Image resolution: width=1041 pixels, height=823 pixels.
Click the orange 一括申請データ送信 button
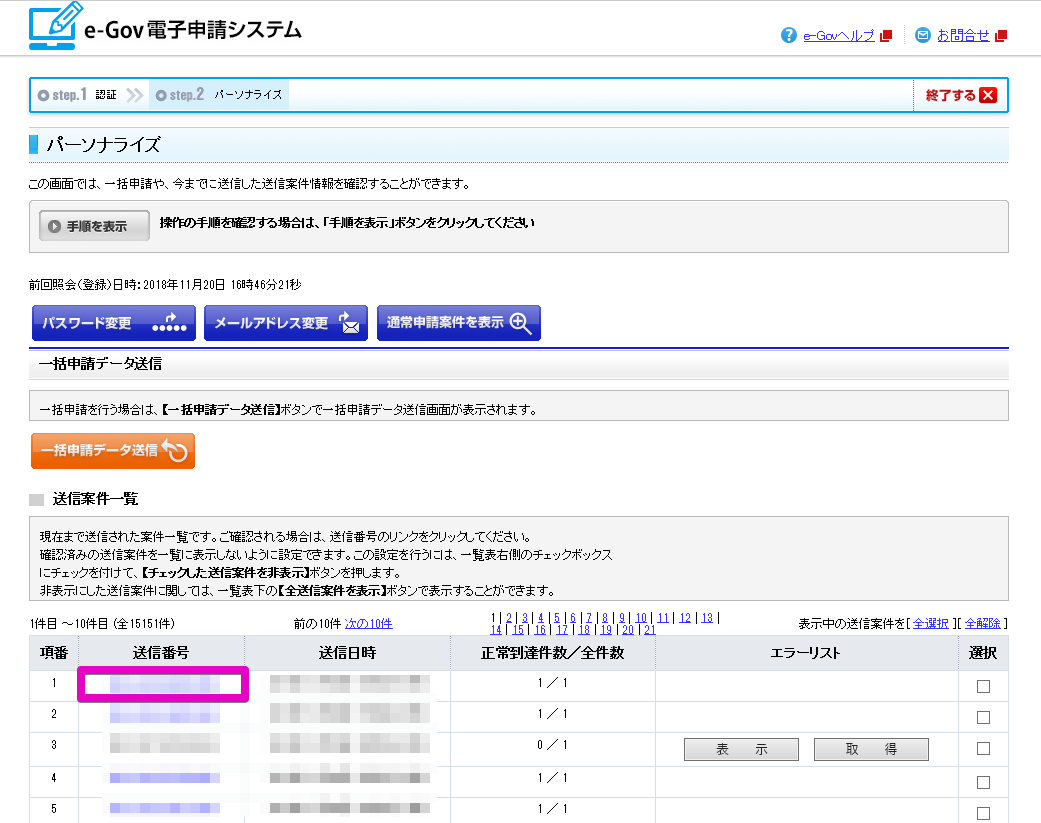click(x=113, y=451)
